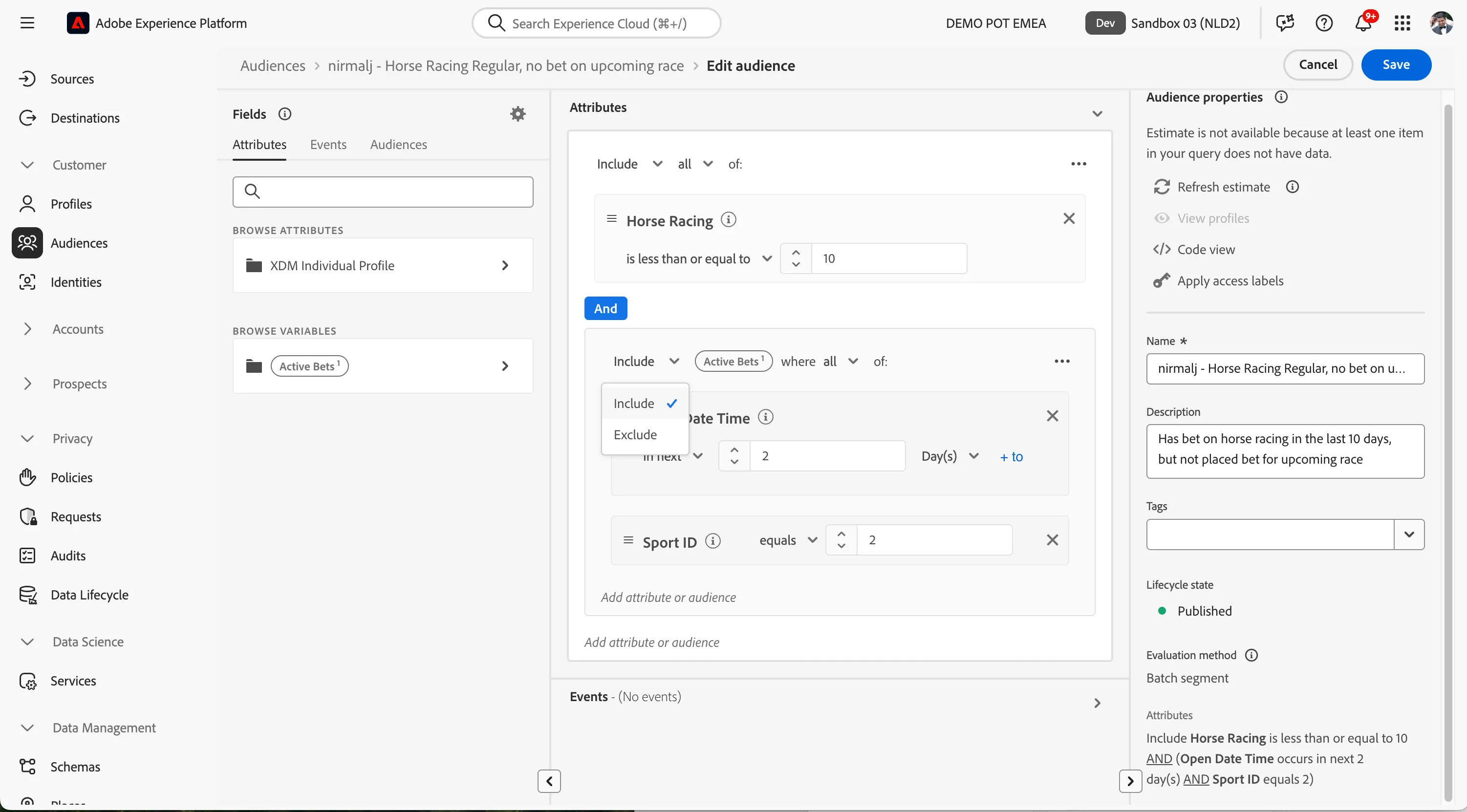1467x812 pixels.
Task: Open options menu for top Include container
Action: coord(1079,164)
